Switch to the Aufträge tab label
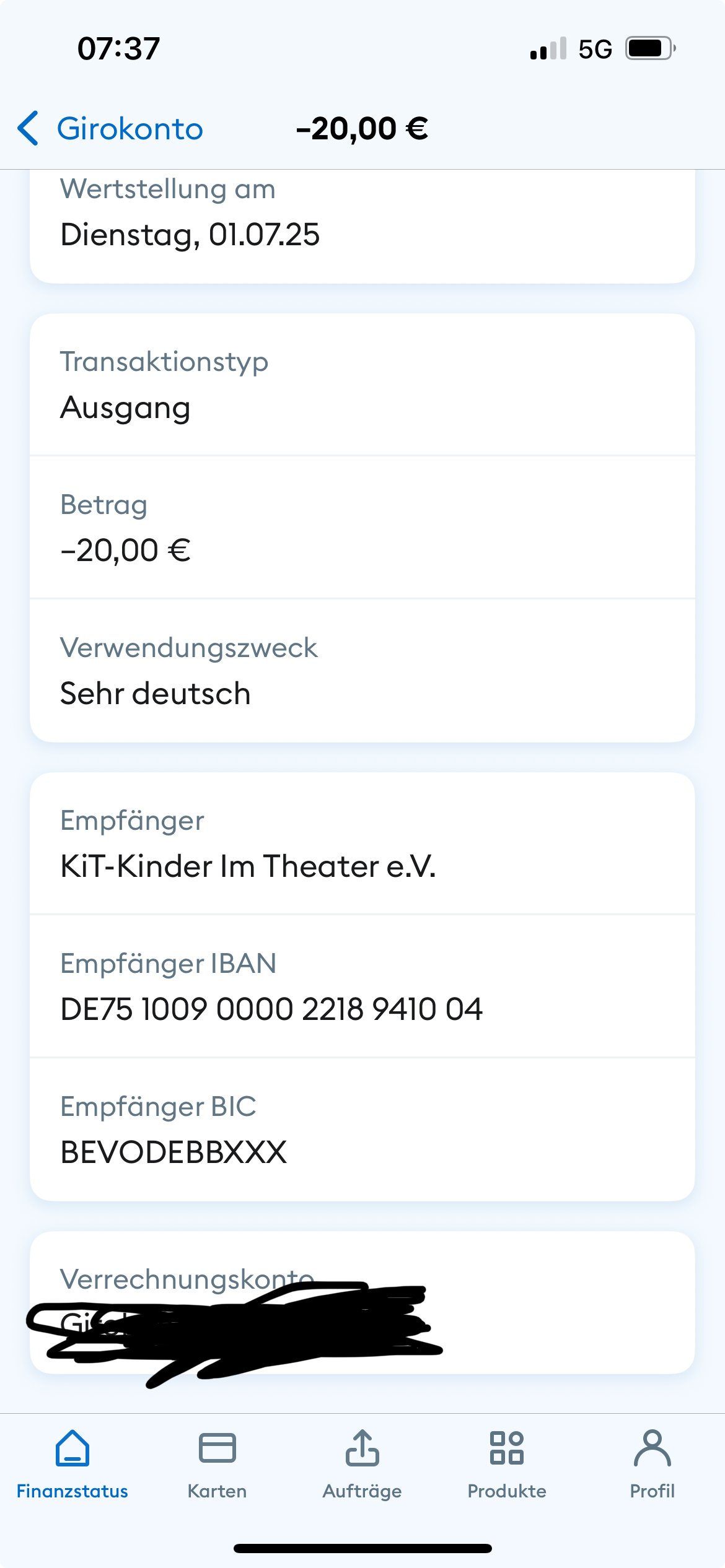 pyautogui.click(x=362, y=1491)
